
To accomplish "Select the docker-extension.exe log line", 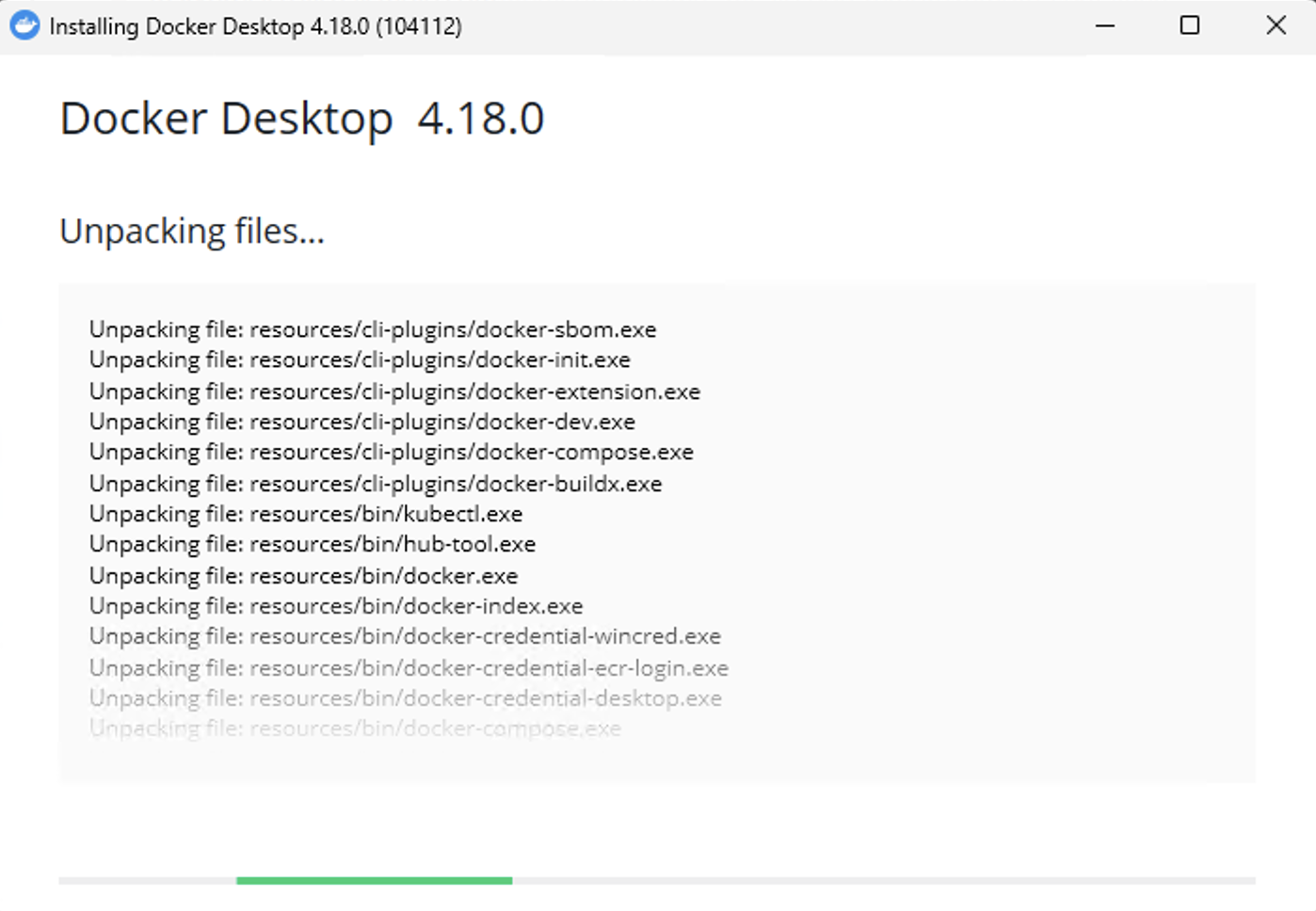I will [394, 391].
